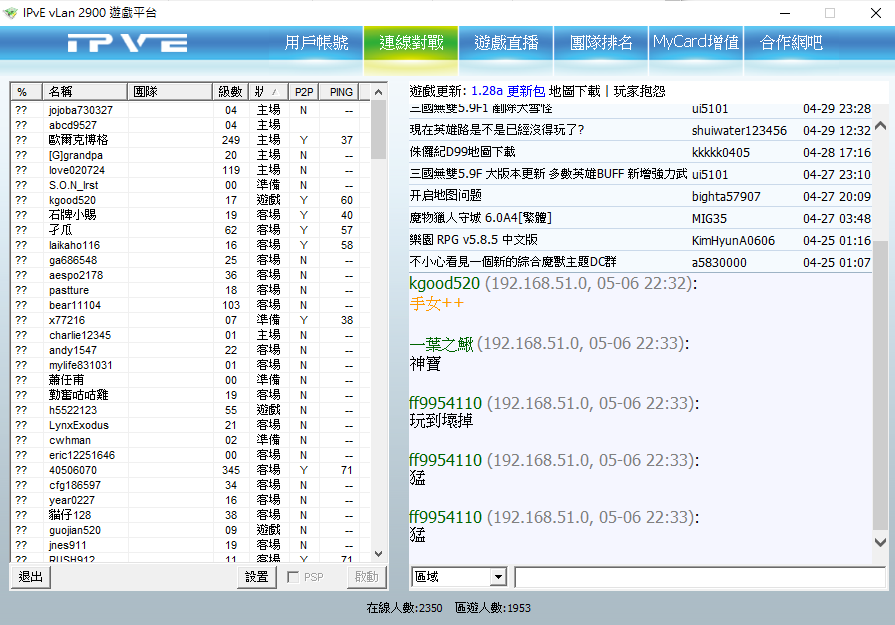895x625 pixels.
Task: Click the 退出 exit button
Action: (x=31, y=577)
